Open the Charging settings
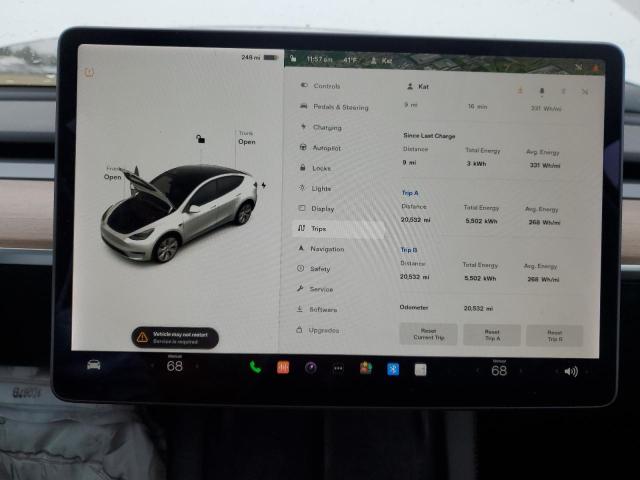This screenshot has width=640, height=480. coord(321,127)
